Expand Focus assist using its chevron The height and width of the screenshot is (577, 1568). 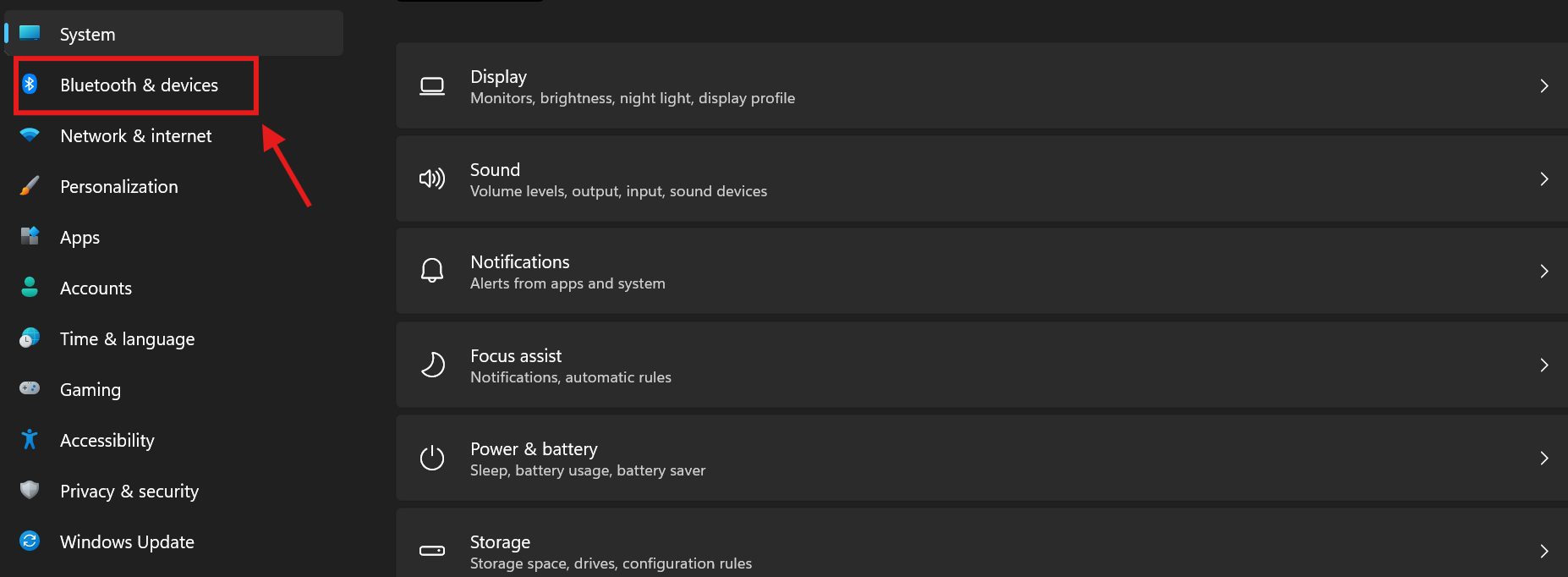click(1544, 365)
